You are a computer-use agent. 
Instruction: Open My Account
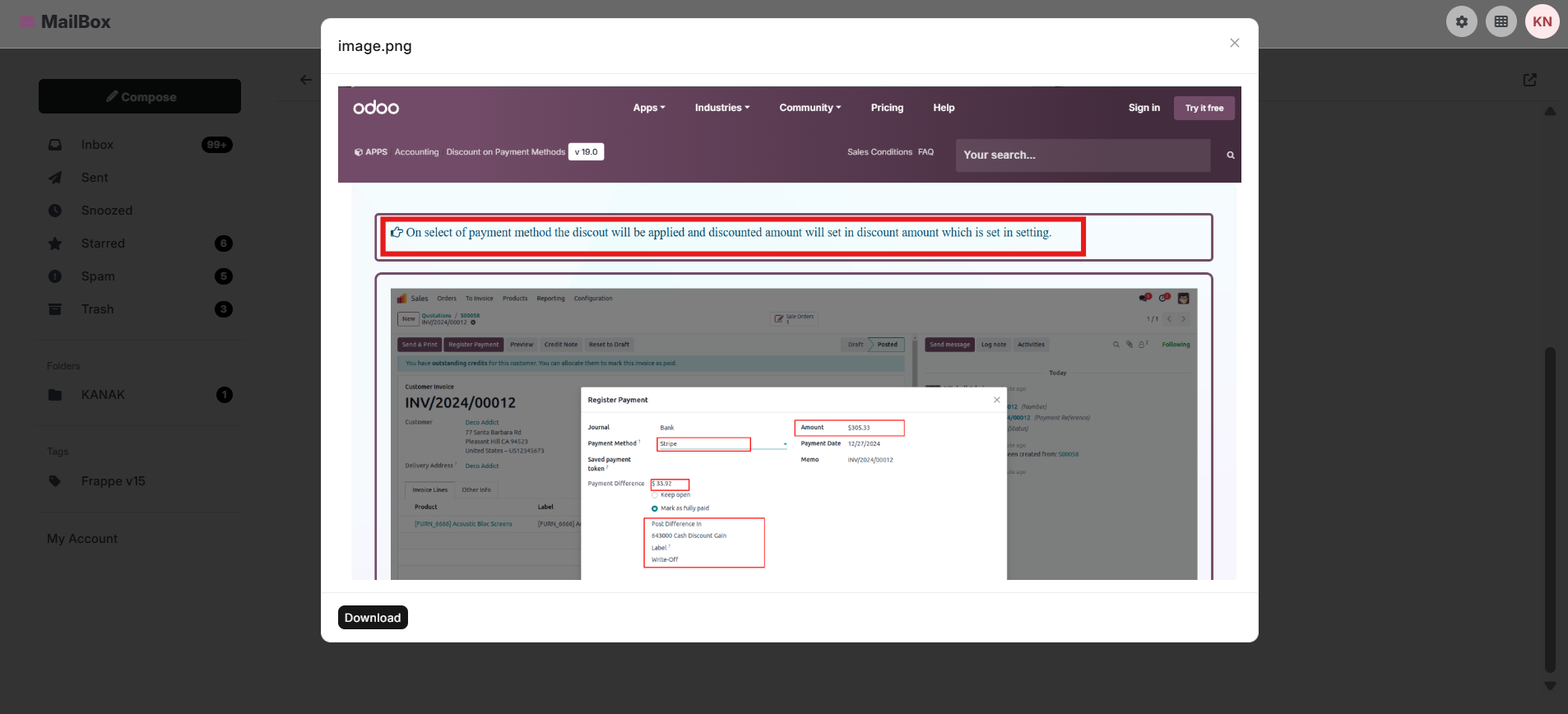coord(82,539)
